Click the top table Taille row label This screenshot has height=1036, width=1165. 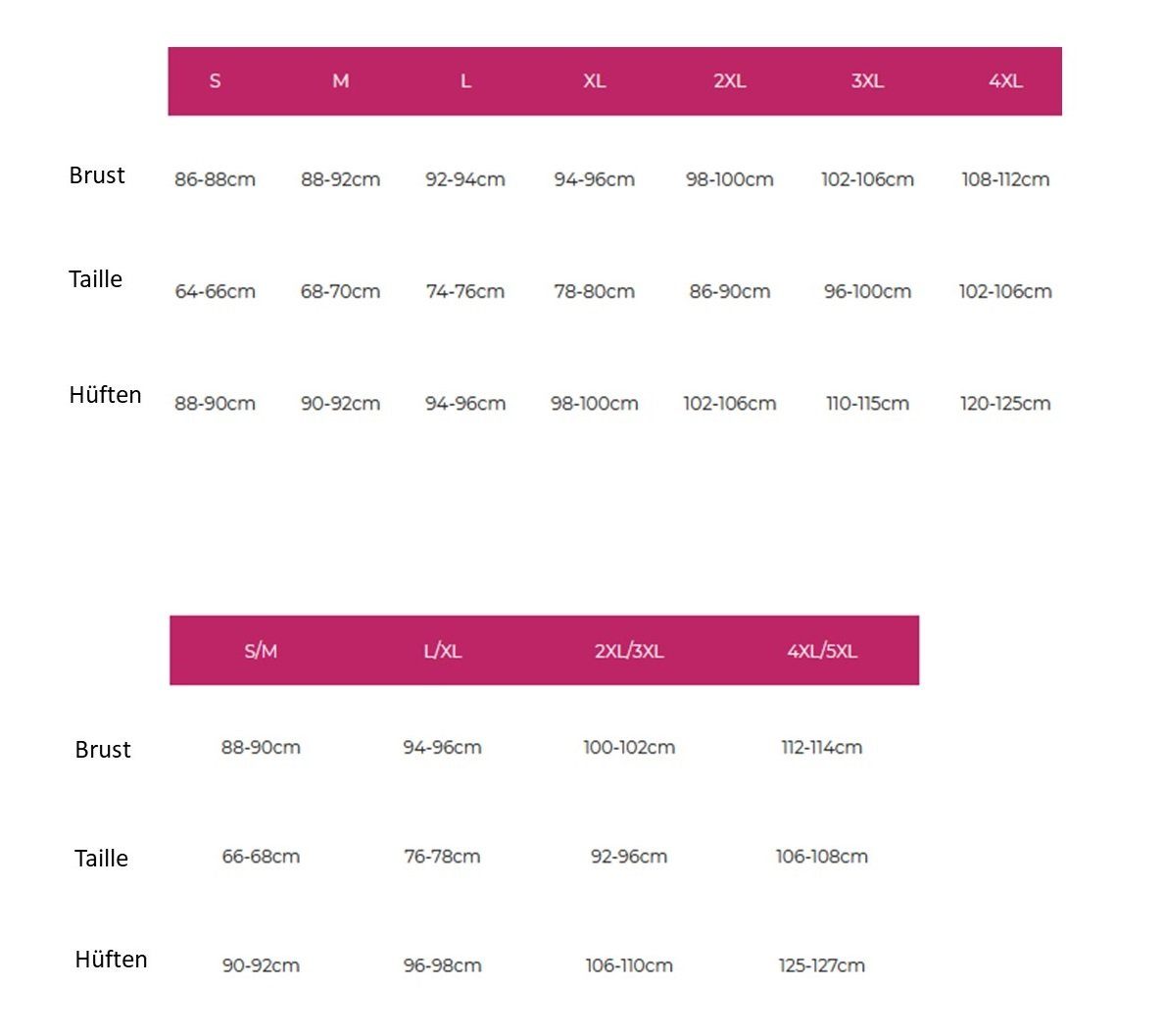pyautogui.click(x=95, y=279)
